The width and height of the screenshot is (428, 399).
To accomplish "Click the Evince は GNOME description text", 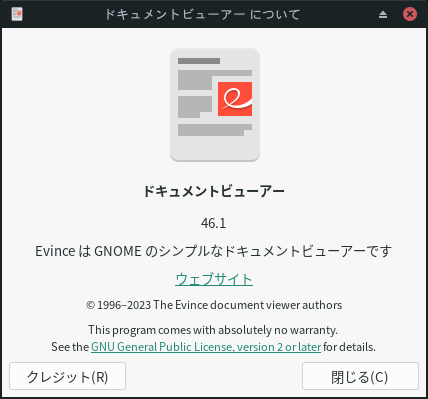I will coord(214,251).
